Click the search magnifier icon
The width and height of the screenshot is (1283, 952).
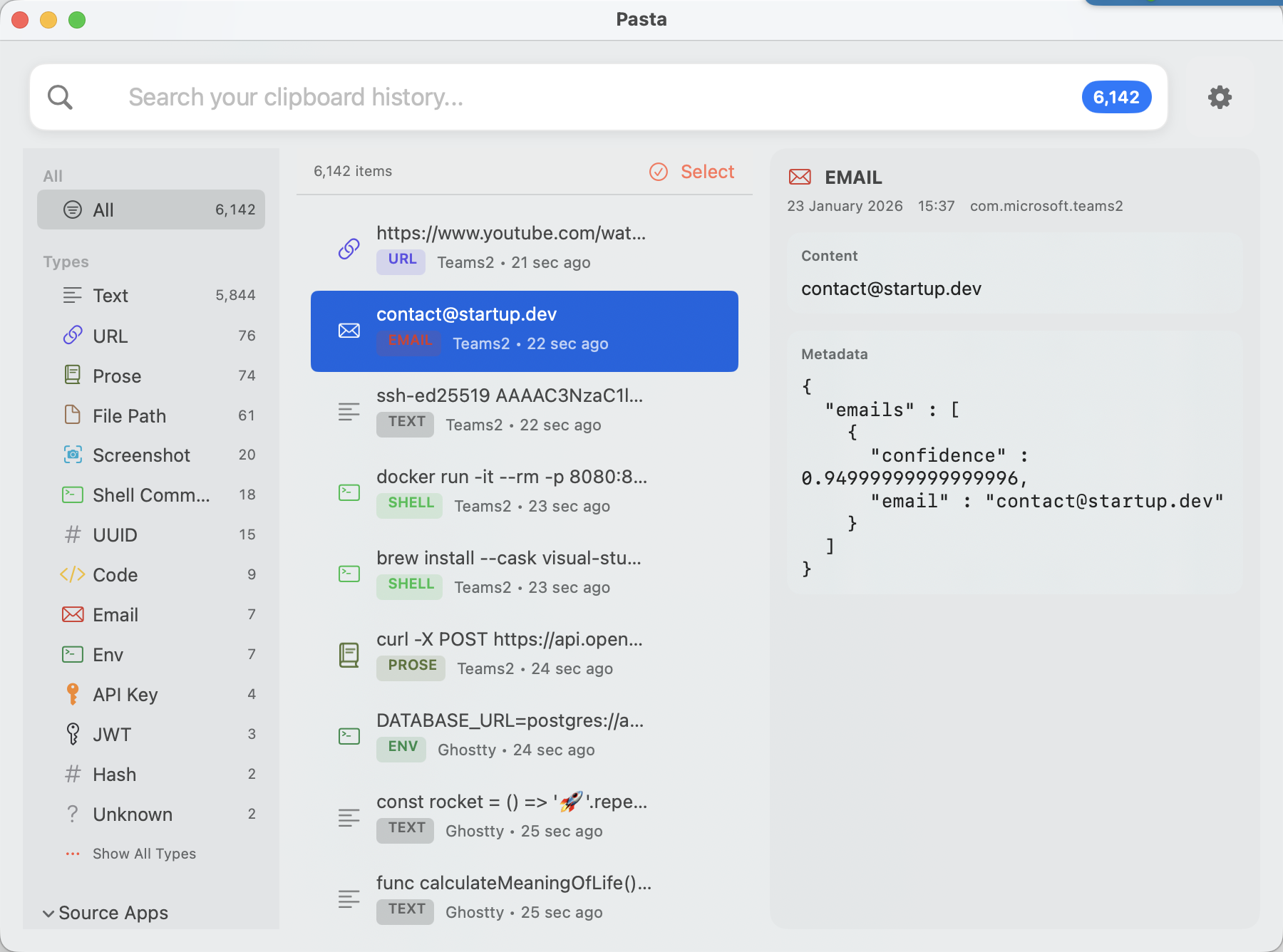click(x=61, y=97)
